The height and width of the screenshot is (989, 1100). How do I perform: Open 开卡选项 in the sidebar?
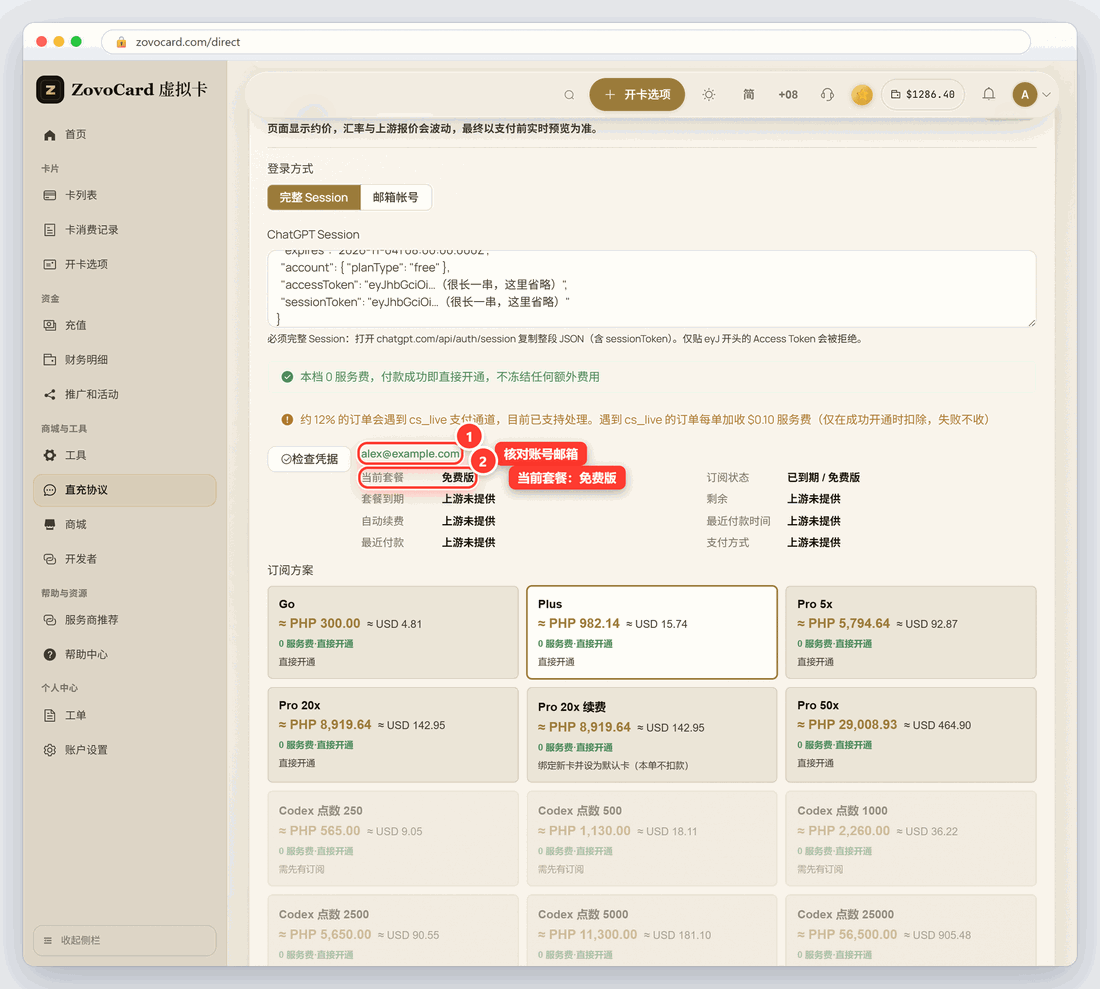pyautogui.click(x=124, y=264)
